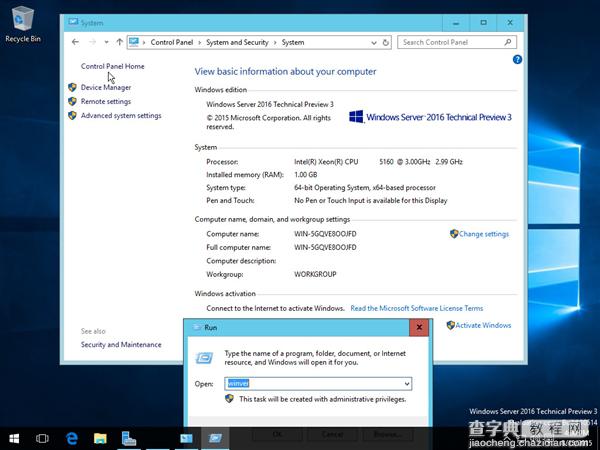The image size is (600, 450).
Task: Open Task View from taskbar
Action: tap(42, 438)
